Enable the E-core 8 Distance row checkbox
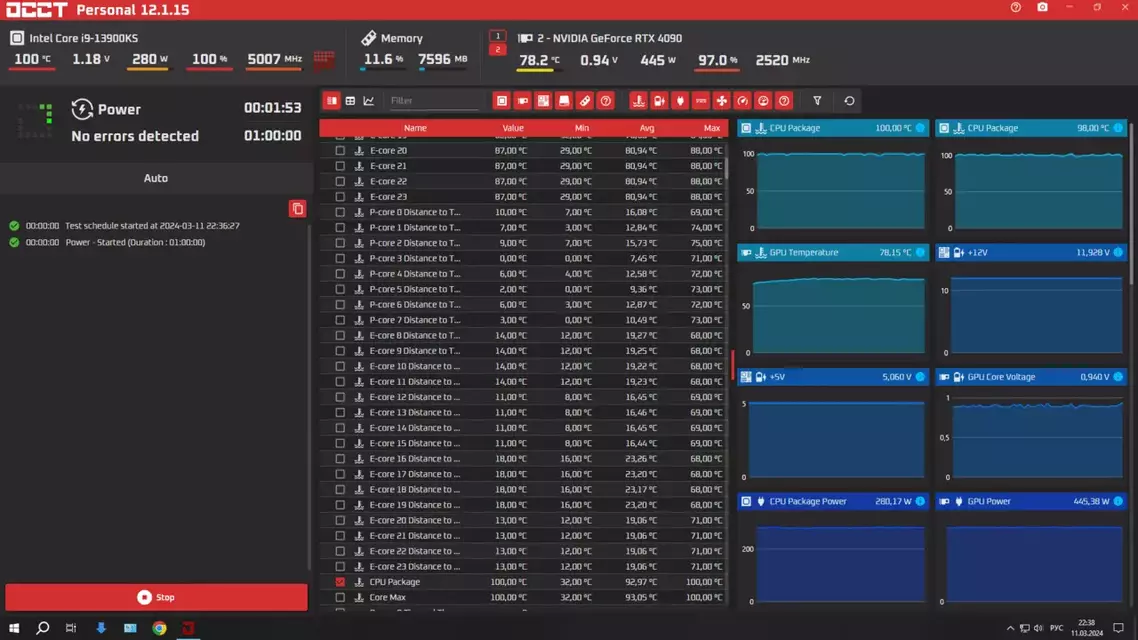 pos(340,335)
